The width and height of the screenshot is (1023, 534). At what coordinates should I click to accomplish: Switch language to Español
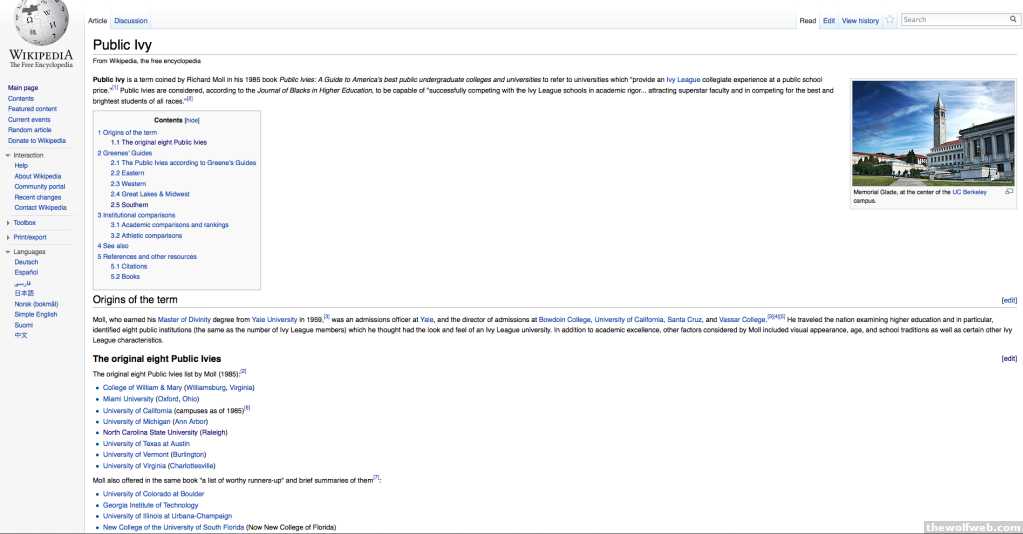[x=27, y=272]
